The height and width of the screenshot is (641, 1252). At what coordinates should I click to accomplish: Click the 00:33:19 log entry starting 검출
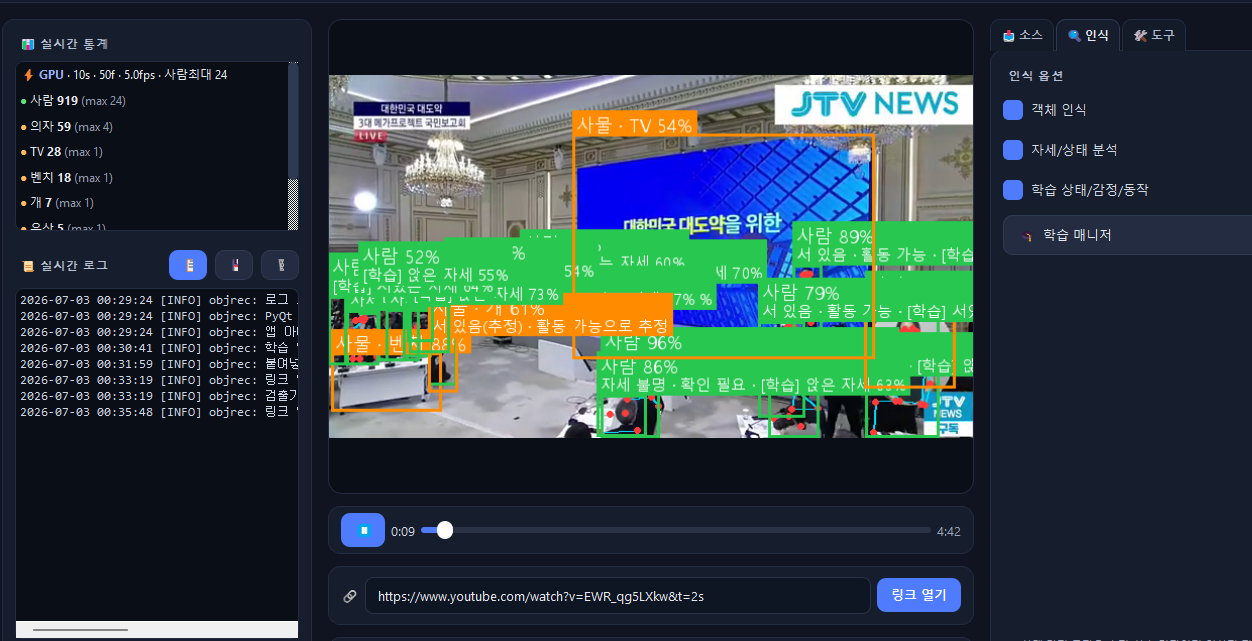coord(158,396)
